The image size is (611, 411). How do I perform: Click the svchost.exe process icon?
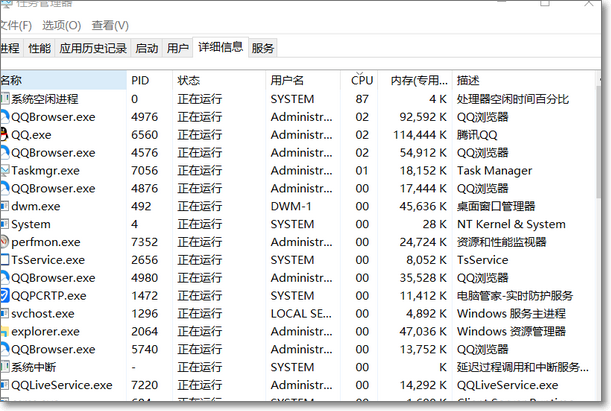tap(5, 314)
